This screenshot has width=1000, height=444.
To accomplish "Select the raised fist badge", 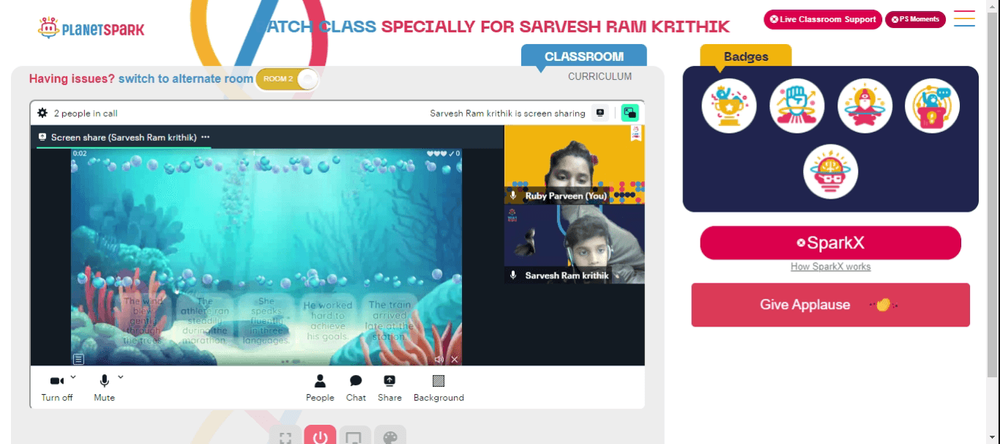I will coord(797,106).
